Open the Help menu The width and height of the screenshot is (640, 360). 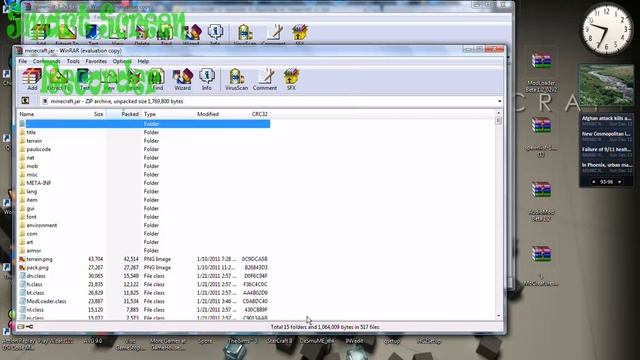143,61
